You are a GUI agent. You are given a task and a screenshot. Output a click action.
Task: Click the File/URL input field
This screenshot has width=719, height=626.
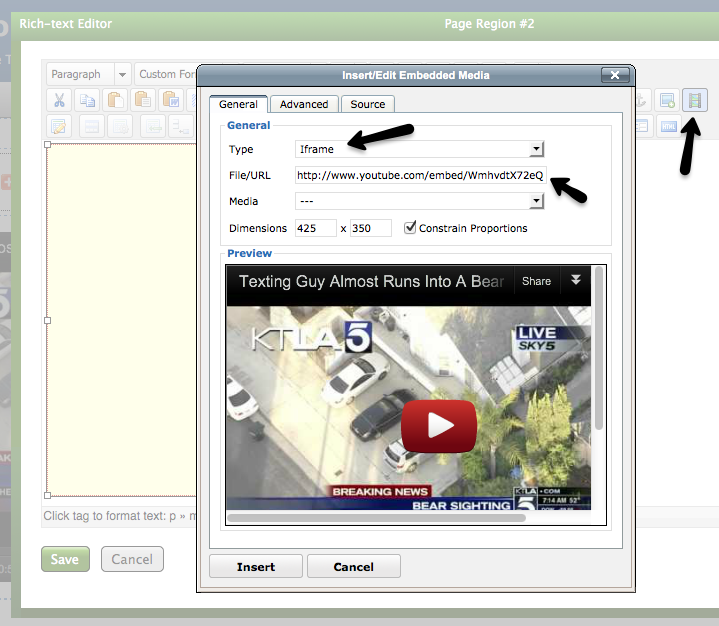click(x=420, y=175)
